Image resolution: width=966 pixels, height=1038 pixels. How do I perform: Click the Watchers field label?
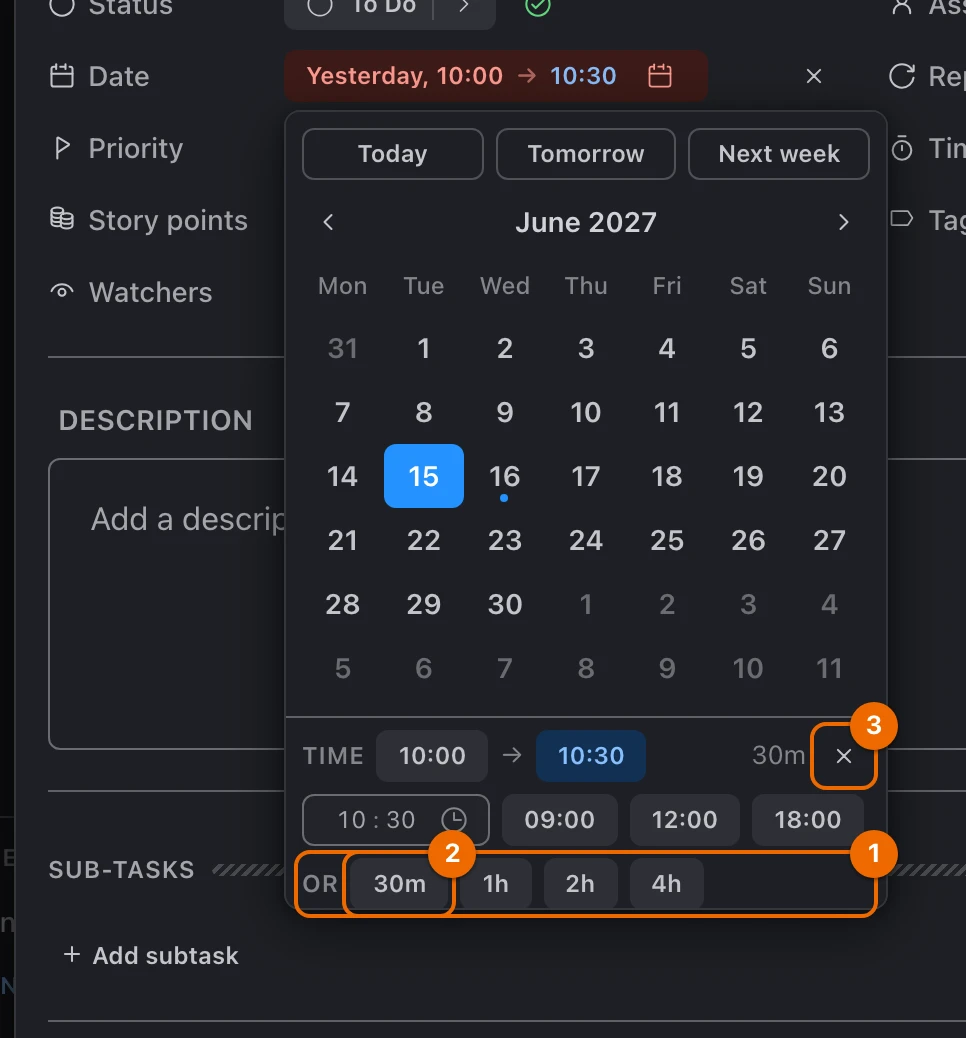pos(150,292)
